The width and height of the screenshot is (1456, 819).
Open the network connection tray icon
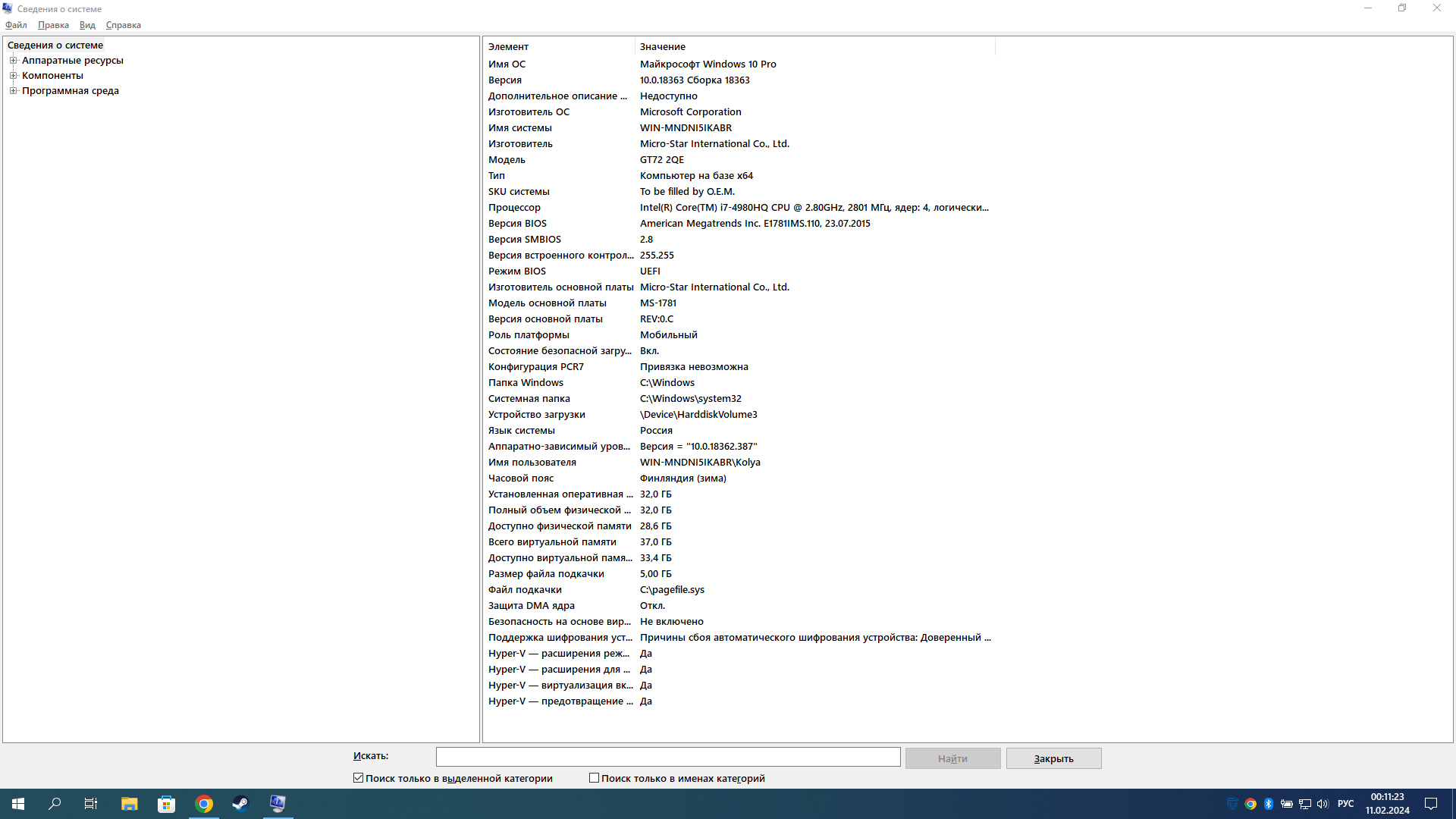point(1305,804)
